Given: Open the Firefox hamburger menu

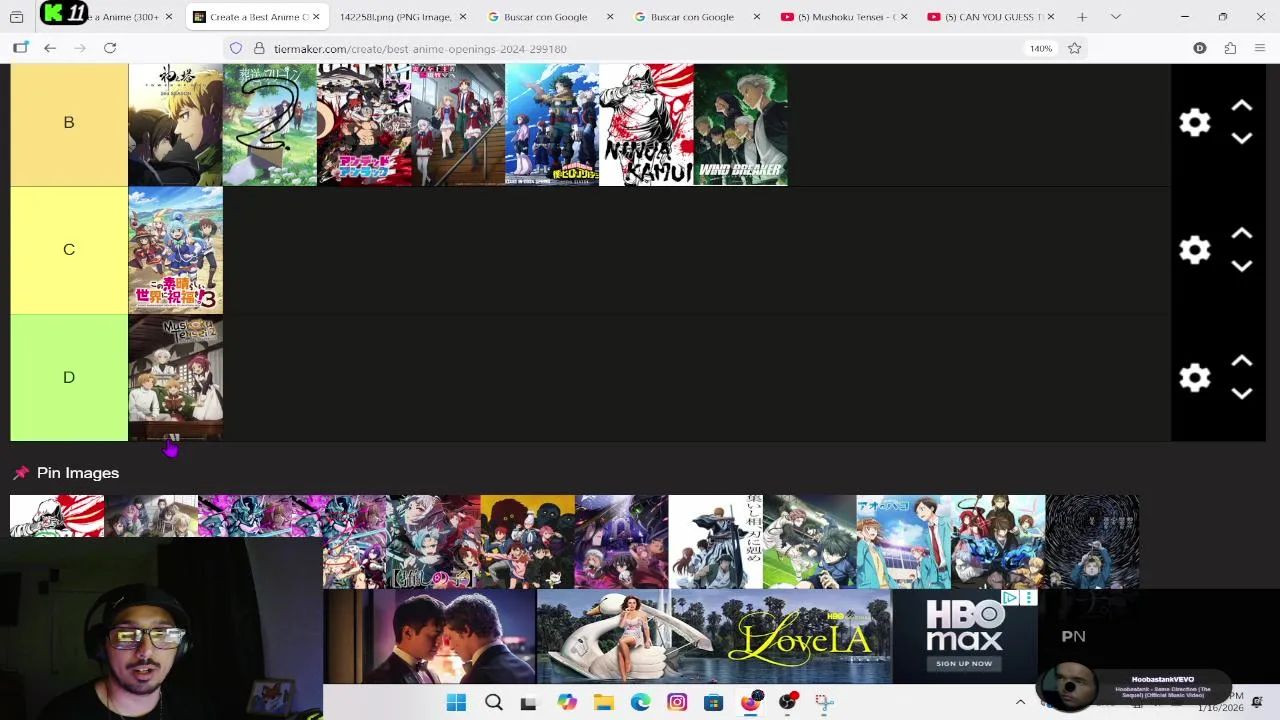Looking at the screenshot, I should [1259, 48].
